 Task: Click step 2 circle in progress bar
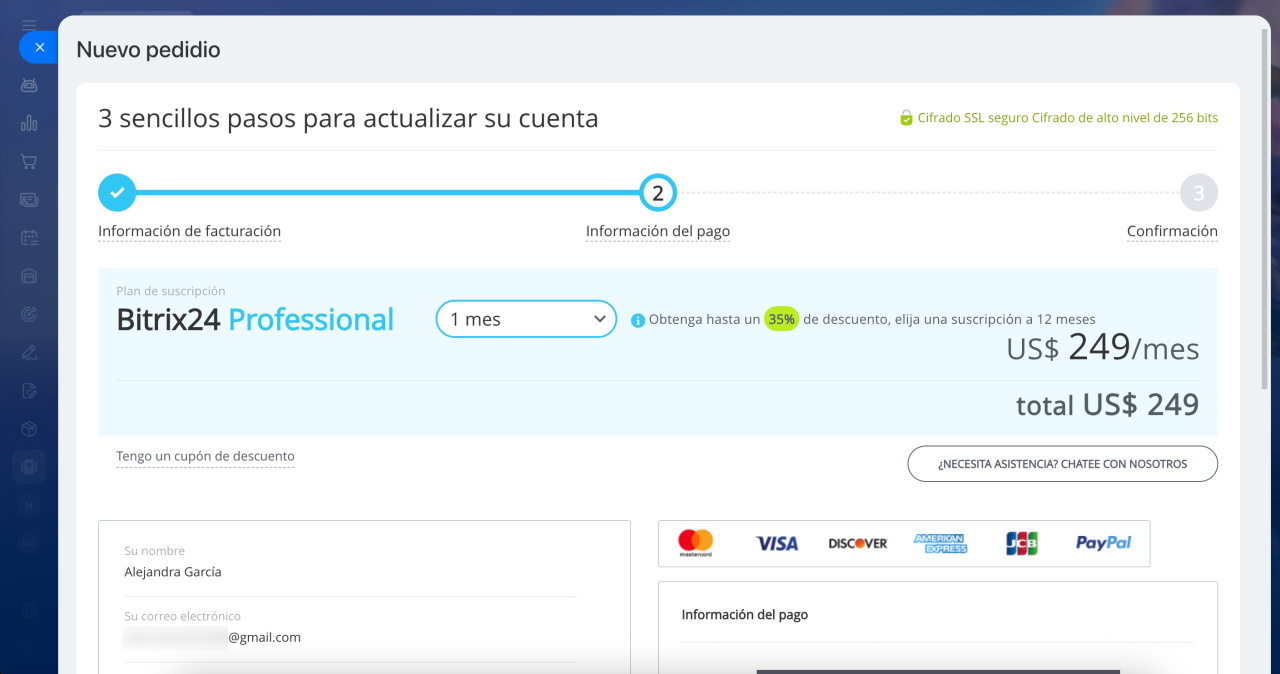(x=658, y=193)
